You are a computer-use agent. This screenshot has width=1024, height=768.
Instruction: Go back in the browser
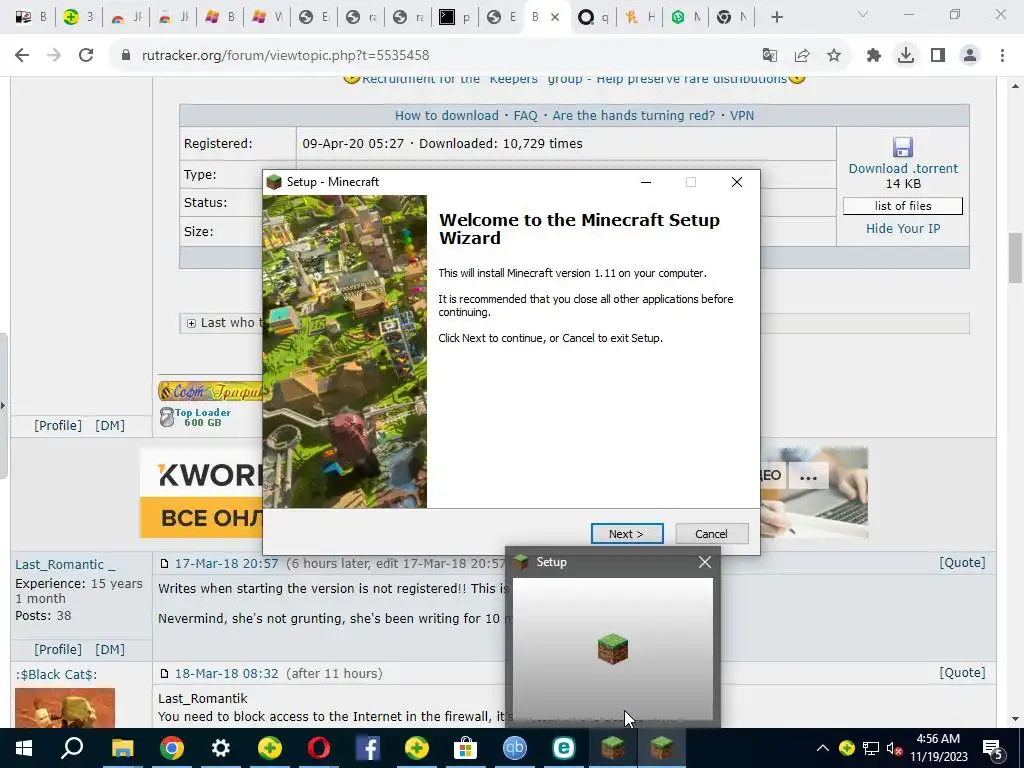point(22,56)
